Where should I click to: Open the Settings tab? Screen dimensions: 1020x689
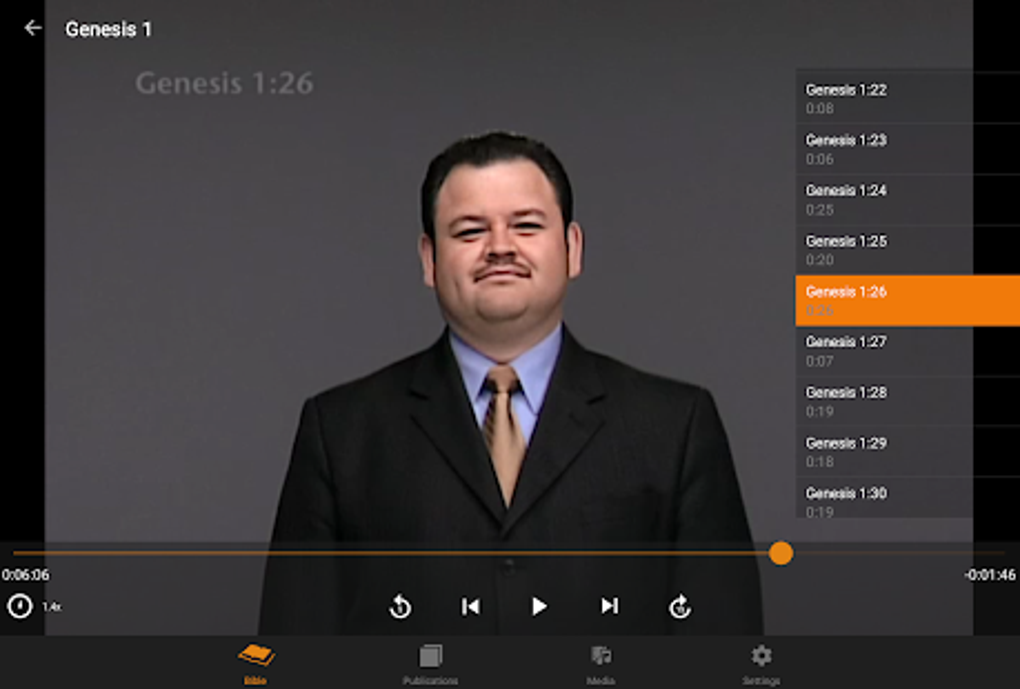click(760, 657)
